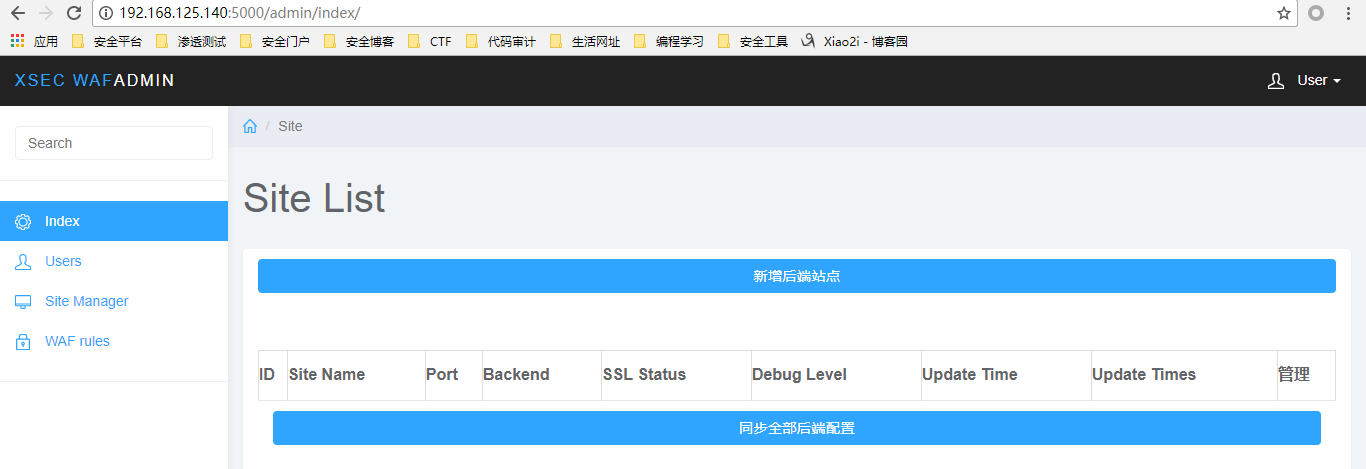Open 安全工具 bookmark folder

[x=753, y=41]
